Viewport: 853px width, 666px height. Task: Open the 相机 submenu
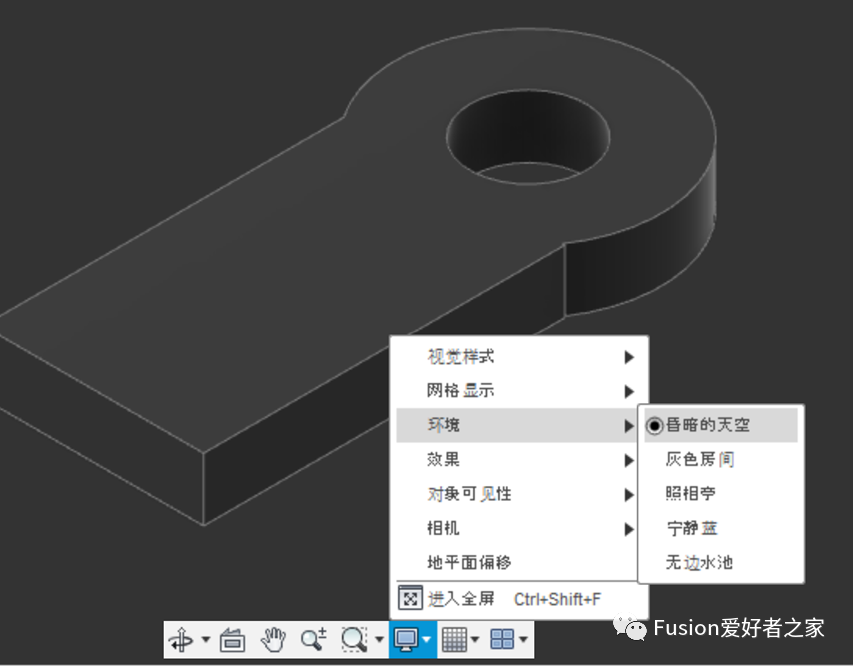[517, 528]
